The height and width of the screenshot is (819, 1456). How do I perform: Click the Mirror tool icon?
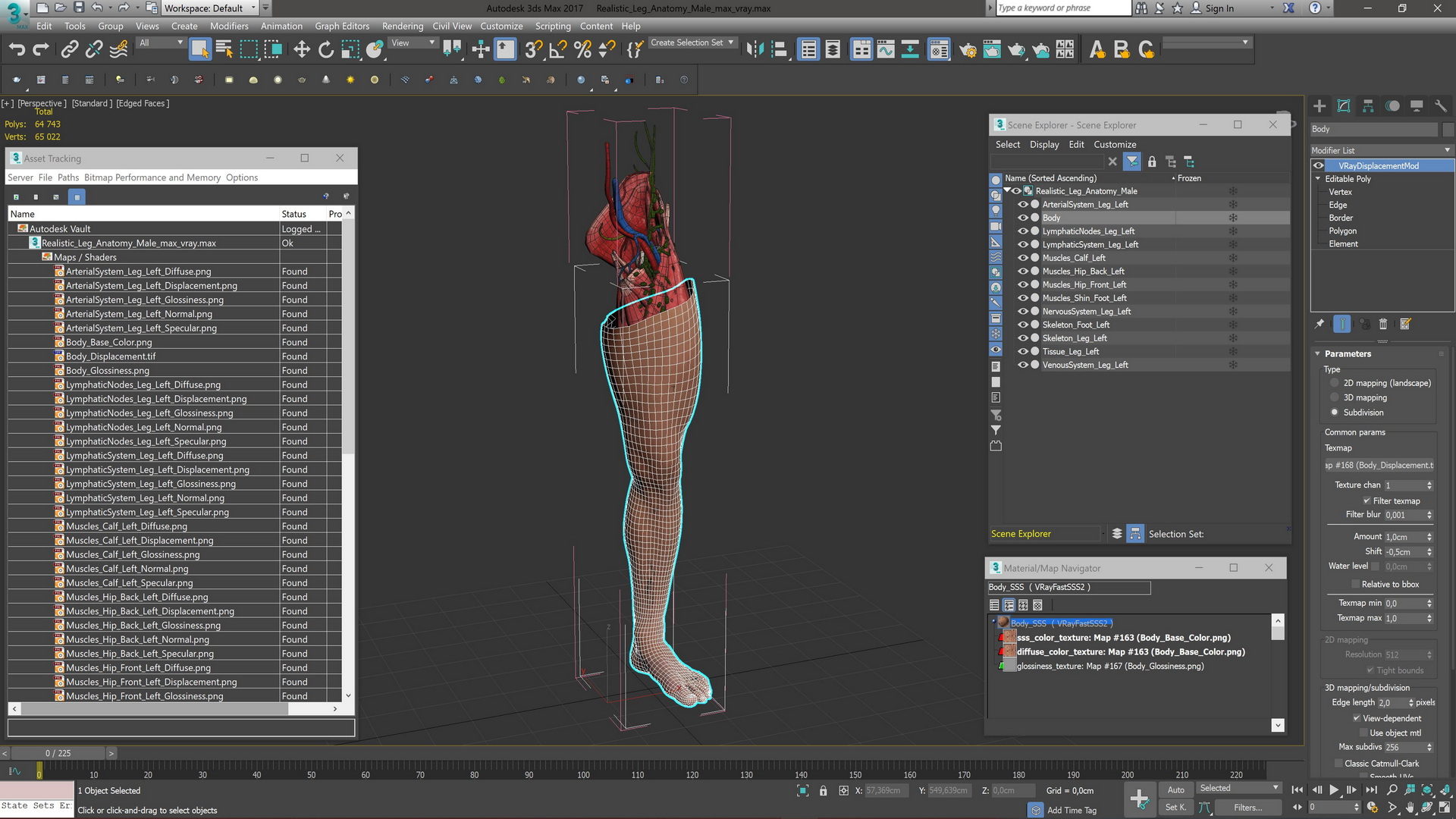click(755, 50)
